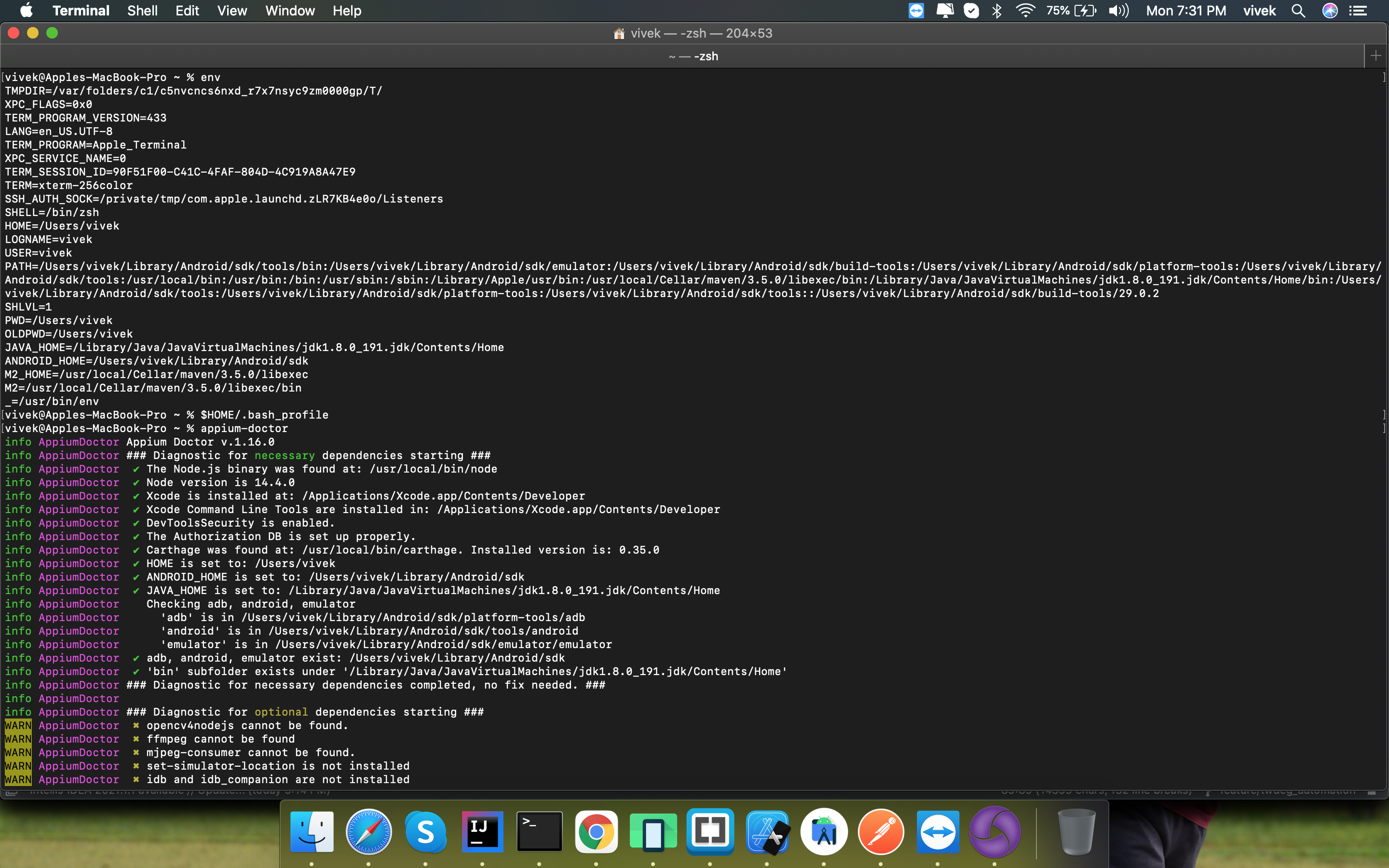Open the Shell menu
The image size is (1389, 868).
[142, 10]
